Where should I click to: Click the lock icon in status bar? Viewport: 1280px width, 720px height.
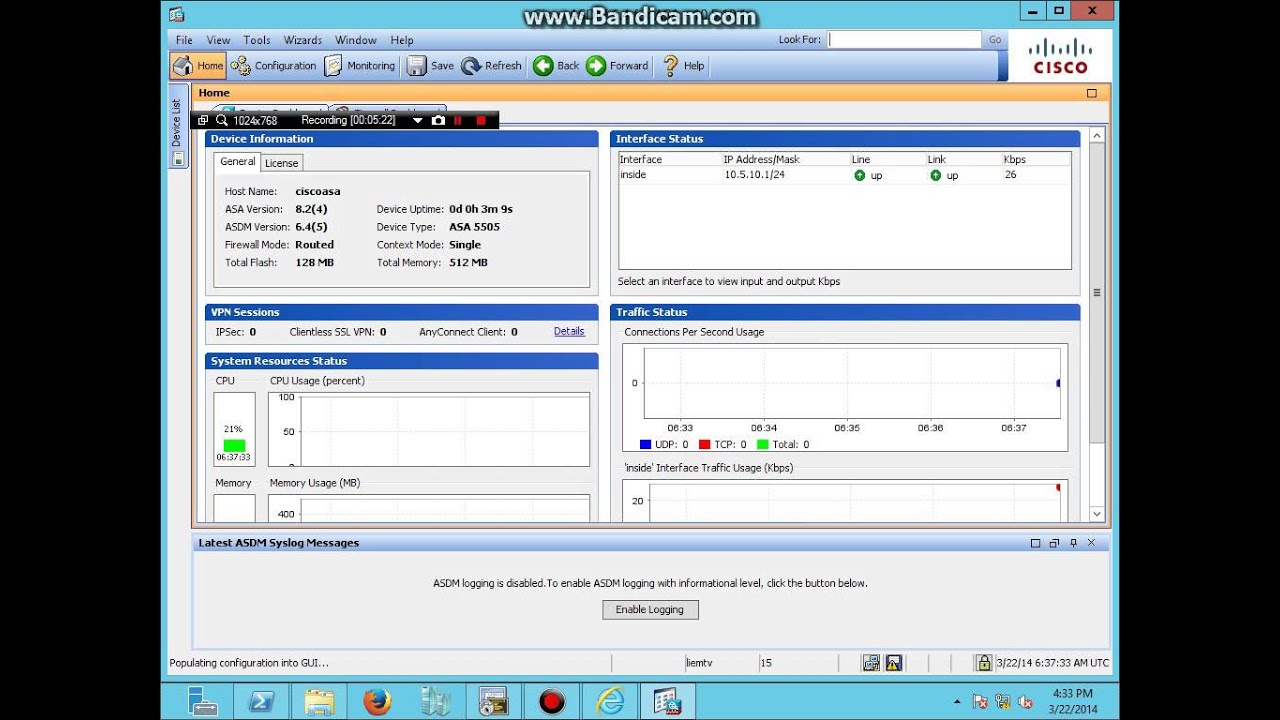coord(984,663)
